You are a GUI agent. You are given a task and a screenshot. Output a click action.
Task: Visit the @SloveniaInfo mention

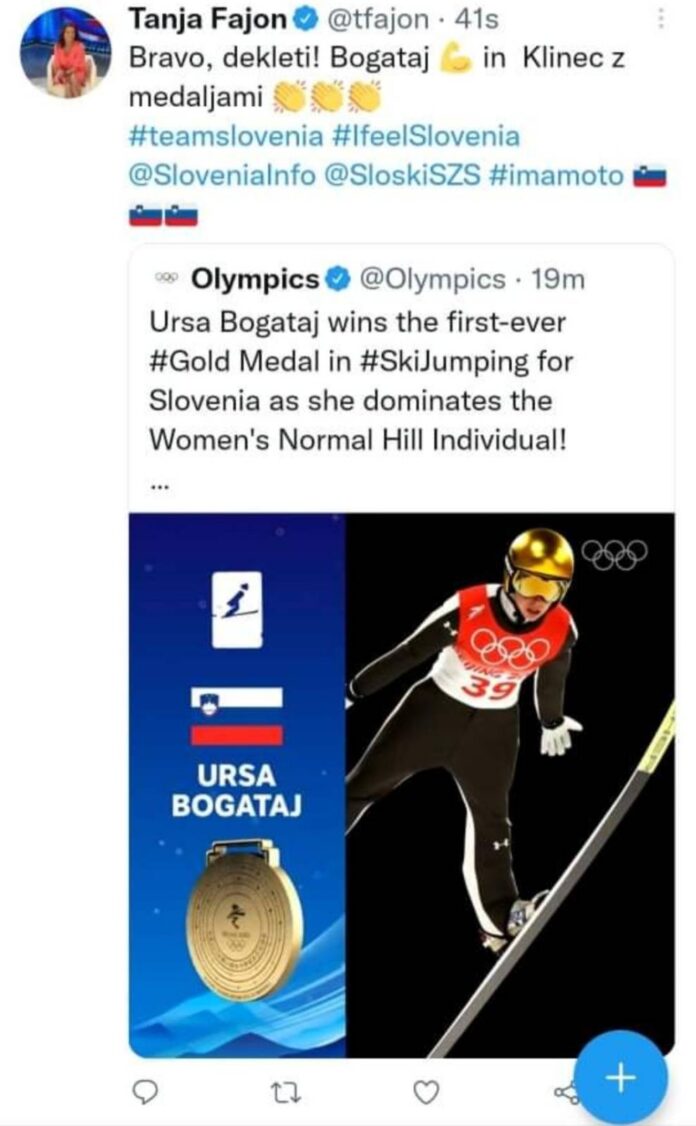pyautogui.click(x=222, y=175)
